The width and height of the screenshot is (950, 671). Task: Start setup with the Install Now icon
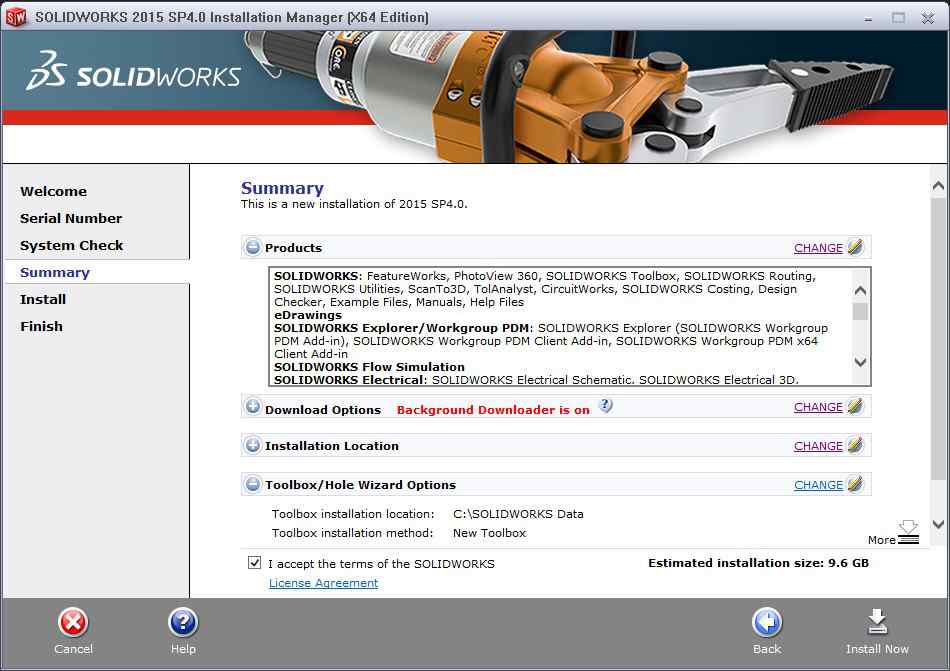click(877, 622)
